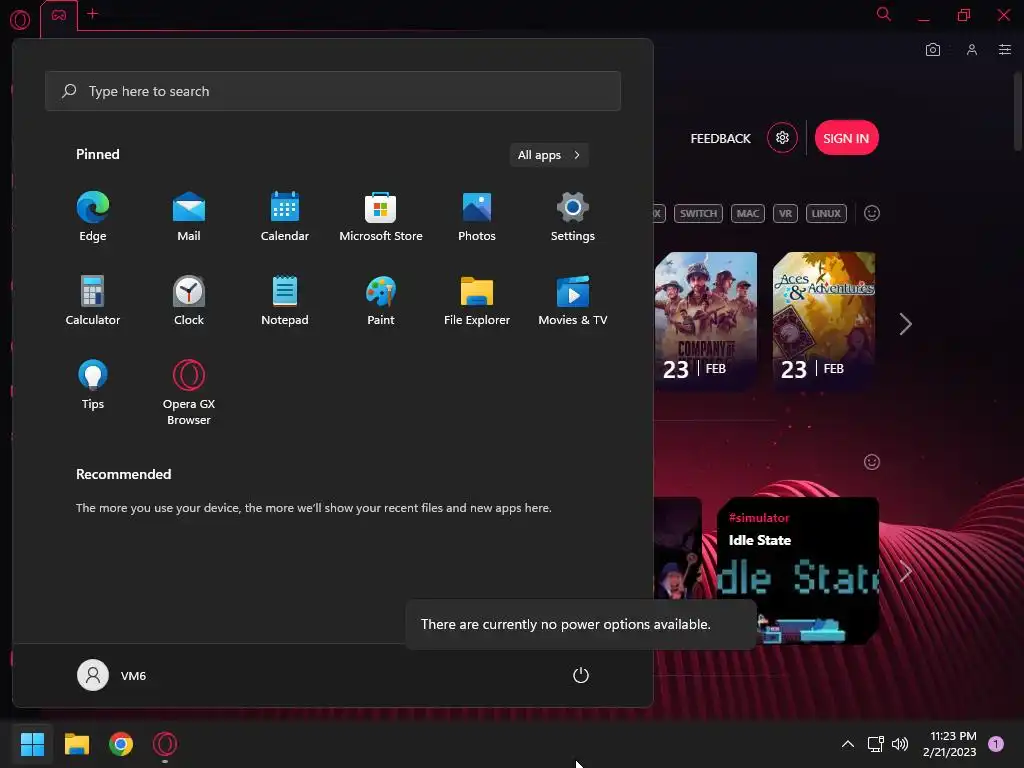Show next release calendar games arrow

click(x=905, y=324)
